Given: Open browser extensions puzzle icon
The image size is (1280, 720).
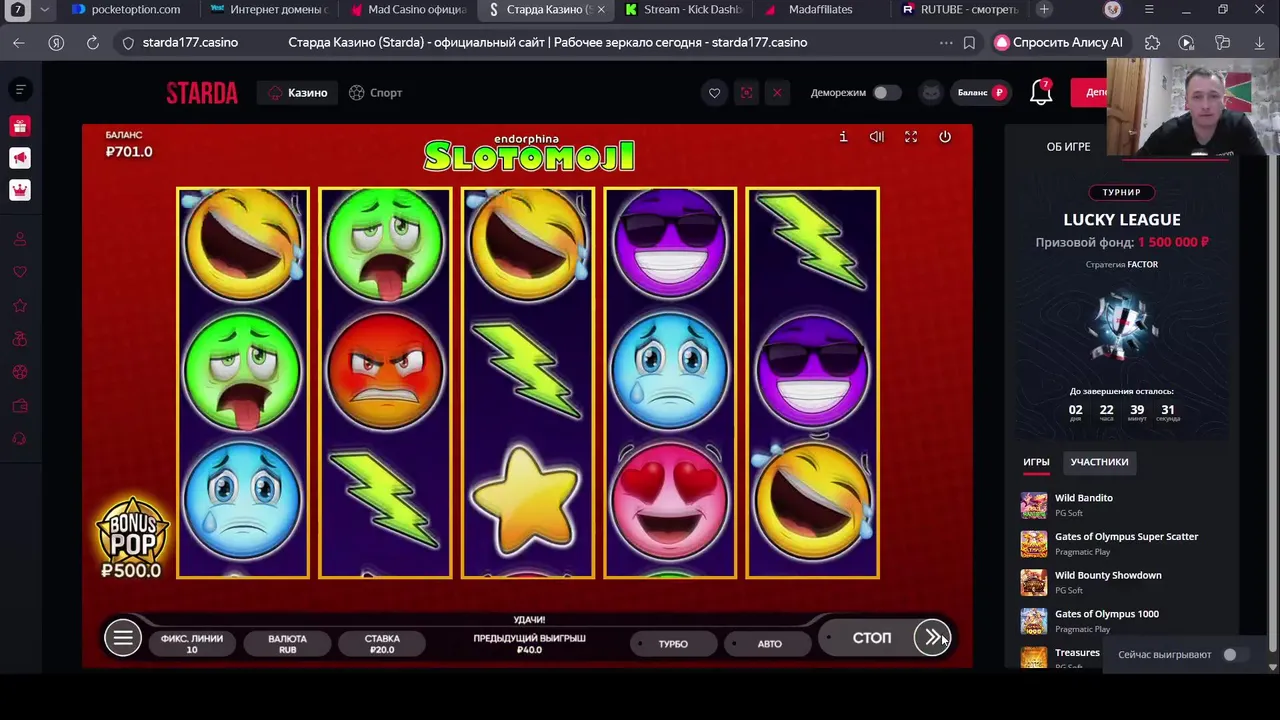Looking at the screenshot, I should [x=1152, y=43].
